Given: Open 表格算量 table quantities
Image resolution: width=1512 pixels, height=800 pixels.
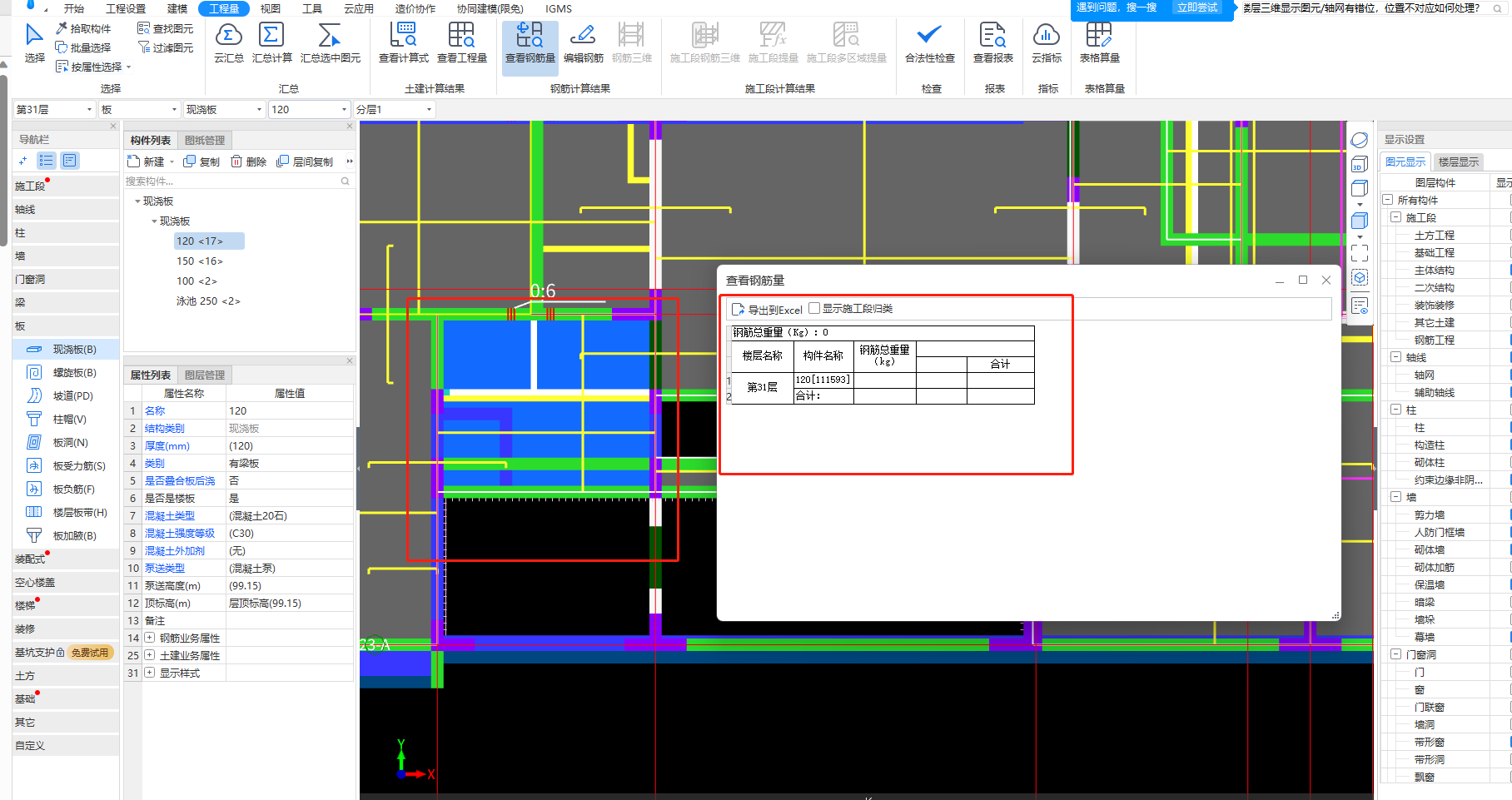Looking at the screenshot, I should pyautogui.click(x=1100, y=43).
